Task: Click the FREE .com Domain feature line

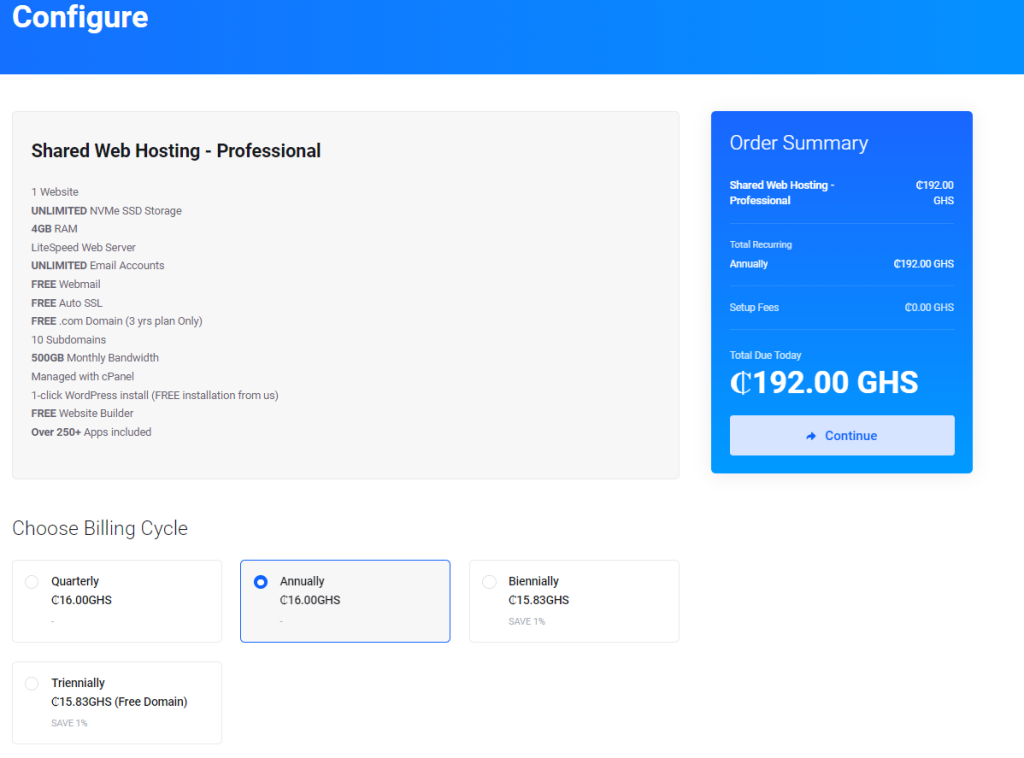Action: (x=117, y=321)
